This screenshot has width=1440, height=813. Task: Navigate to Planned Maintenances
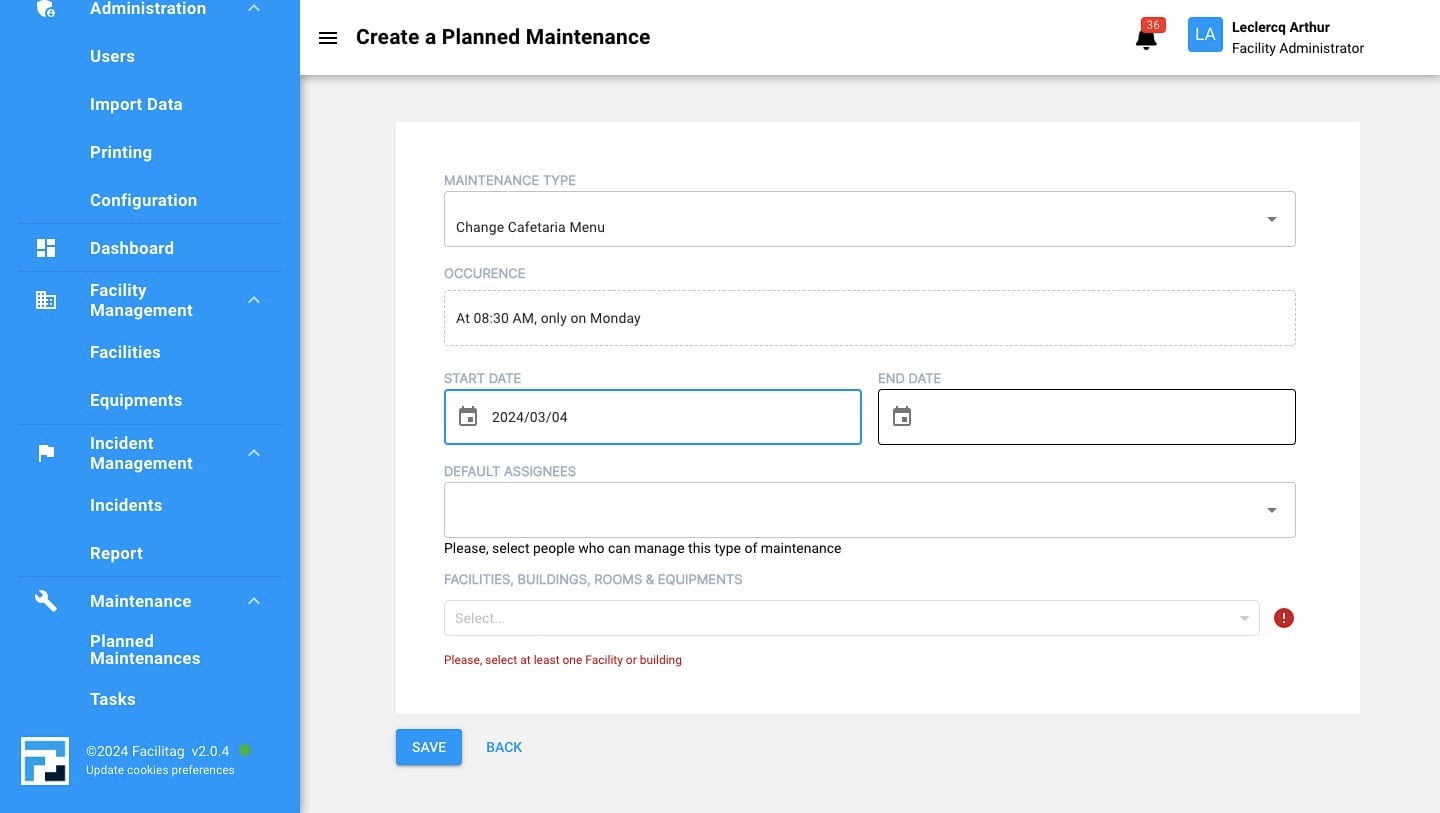tap(145, 649)
